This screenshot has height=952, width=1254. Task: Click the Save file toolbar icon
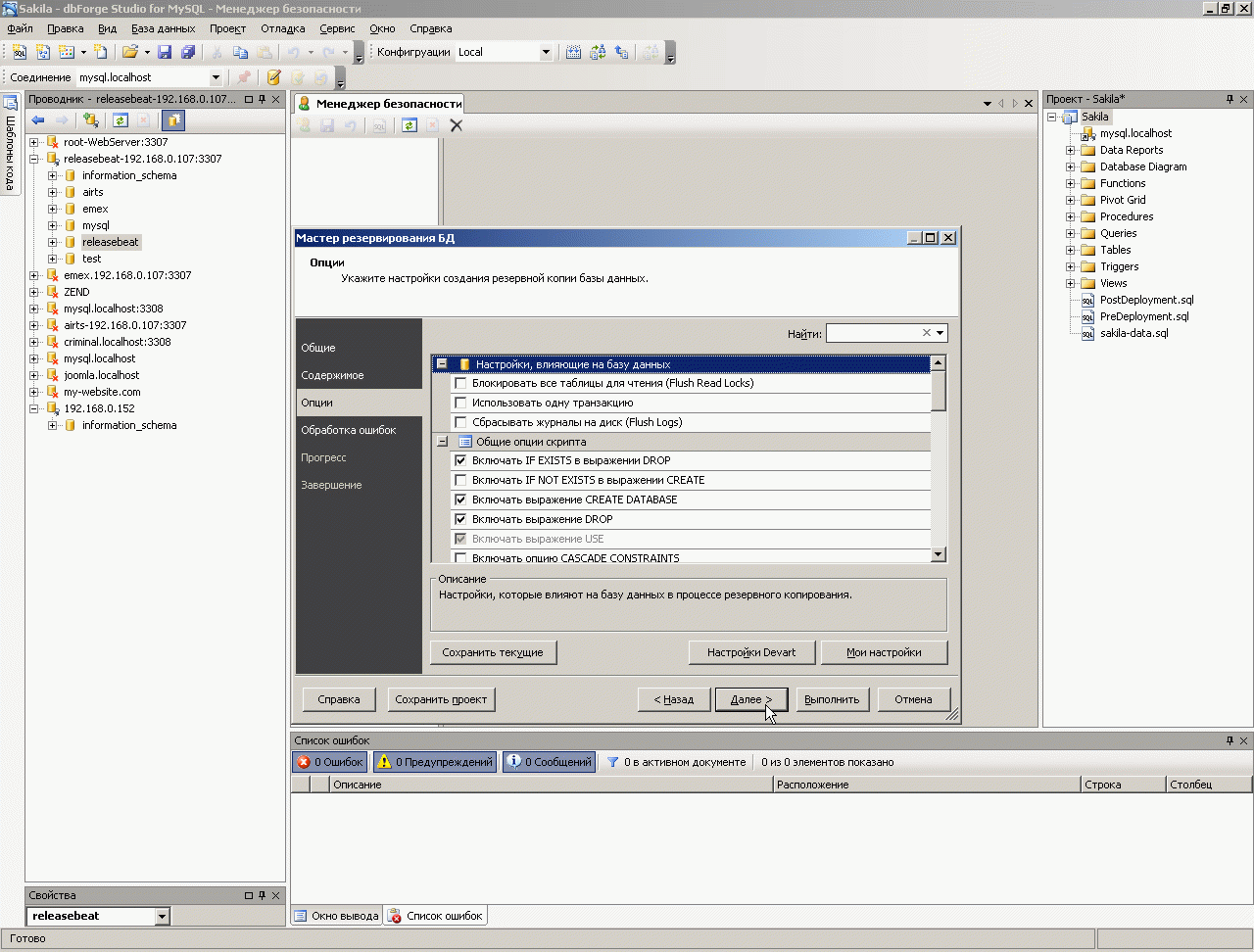point(165,53)
